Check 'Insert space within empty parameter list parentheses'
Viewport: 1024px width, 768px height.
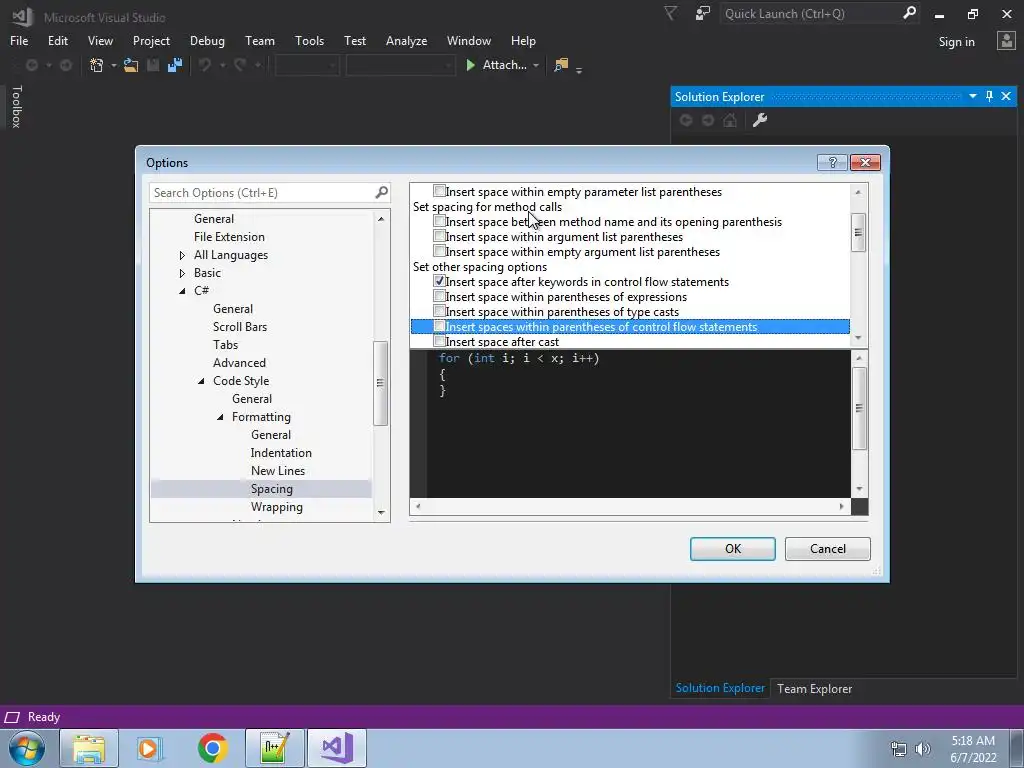point(440,191)
